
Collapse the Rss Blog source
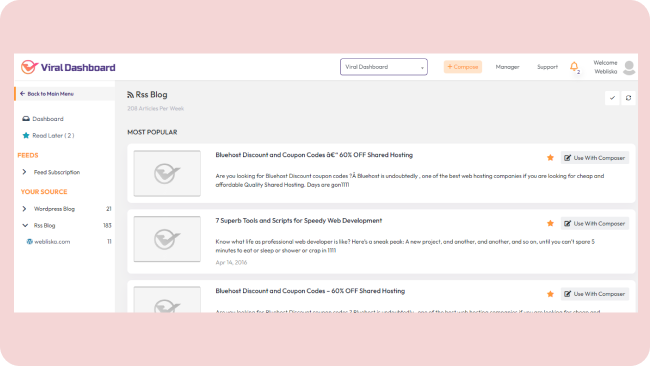pos(25,225)
